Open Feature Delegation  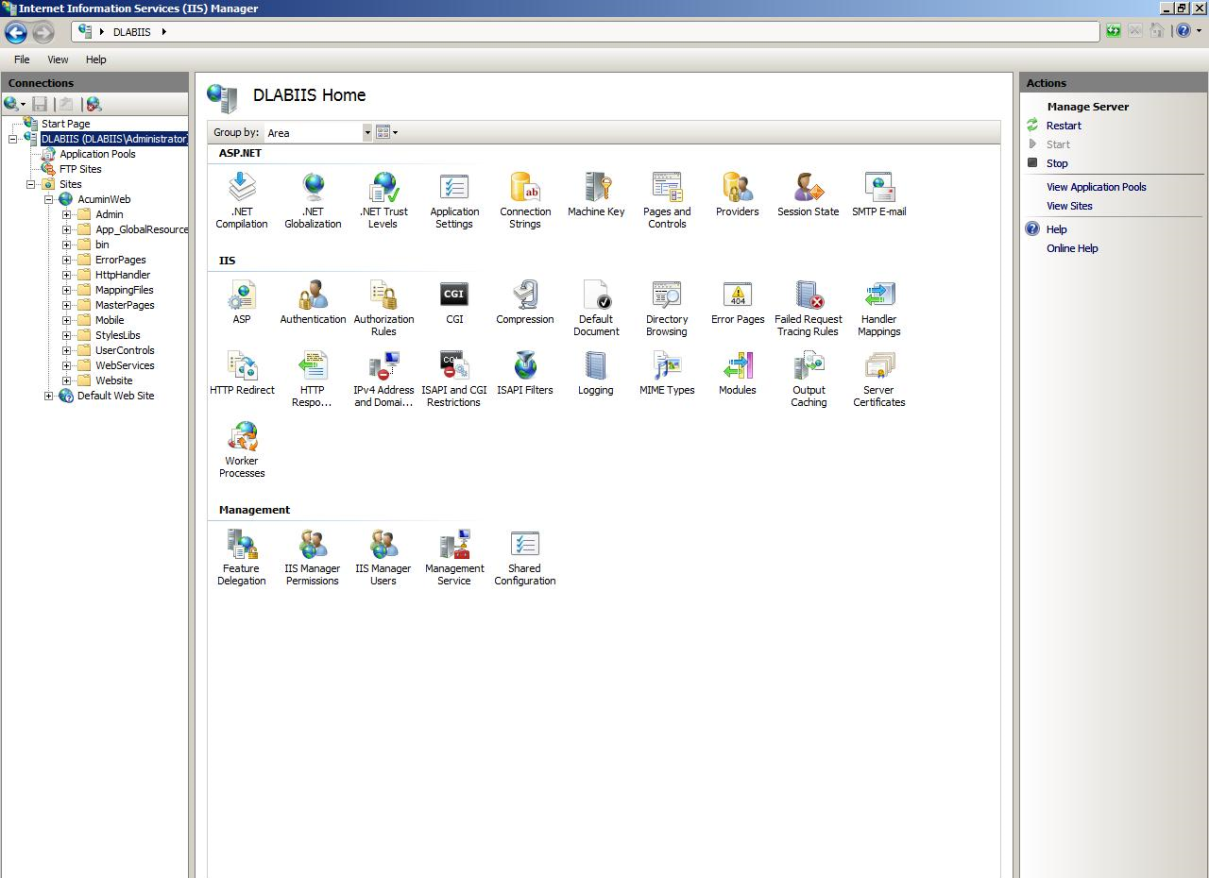(242, 557)
